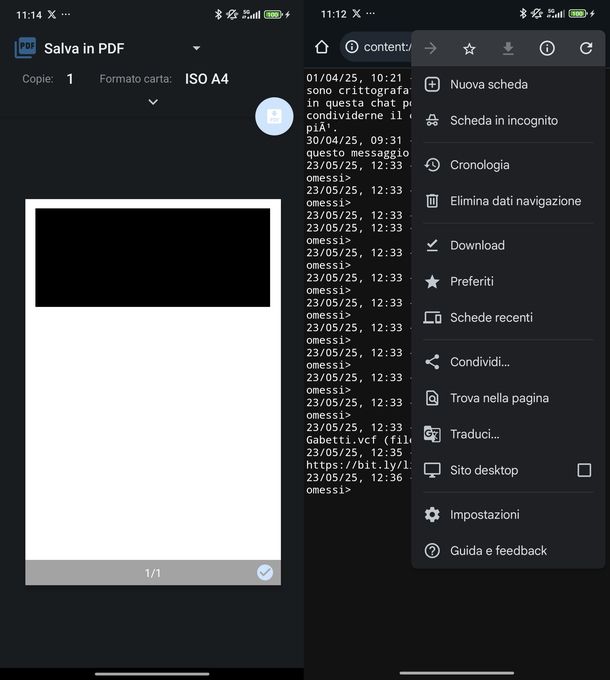Viewport: 610px width, 680px height.
Task: Select Scheda in incognito
Action: [503, 121]
